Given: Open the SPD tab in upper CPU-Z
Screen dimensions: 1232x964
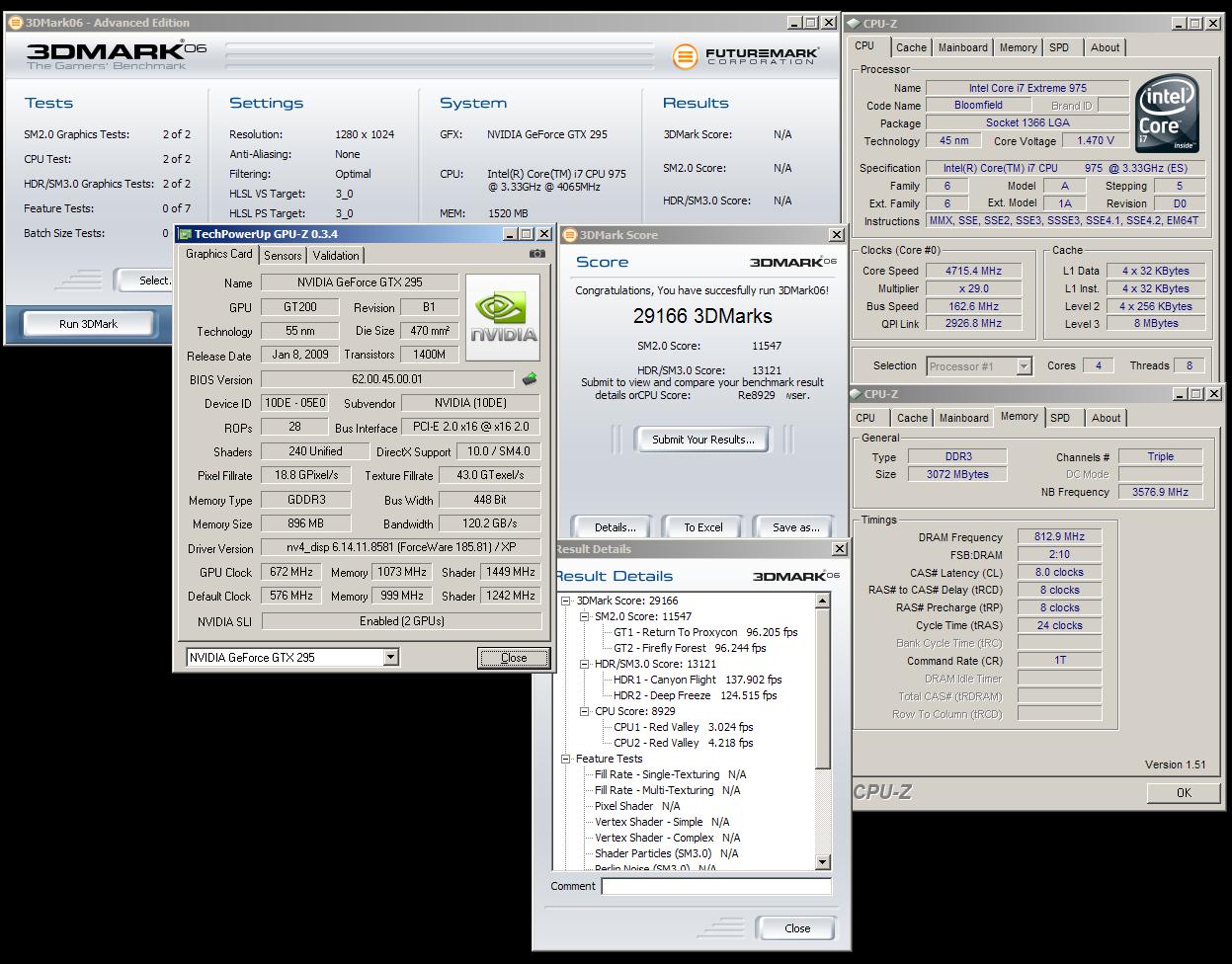Looking at the screenshot, I should pyautogui.click(x=1059, y=47).
